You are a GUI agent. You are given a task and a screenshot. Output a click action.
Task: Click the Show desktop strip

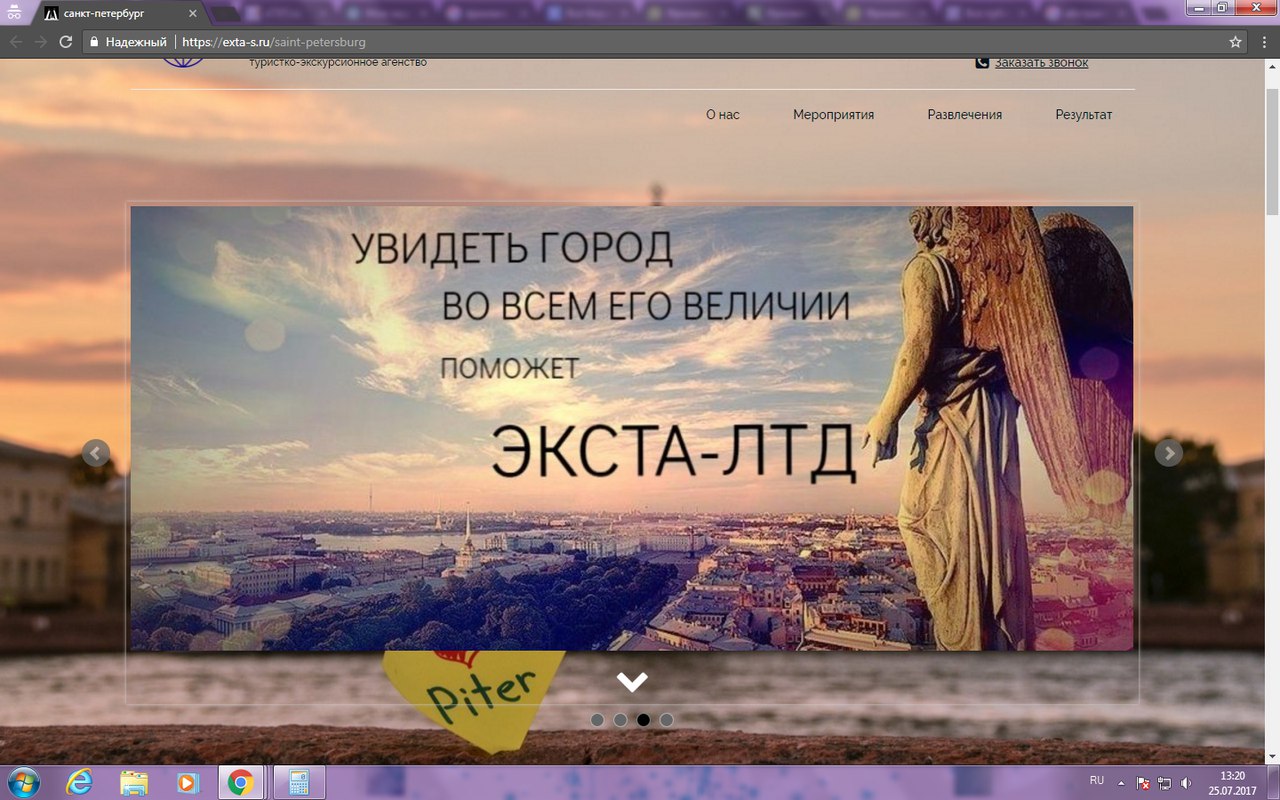pos(1273,783)
